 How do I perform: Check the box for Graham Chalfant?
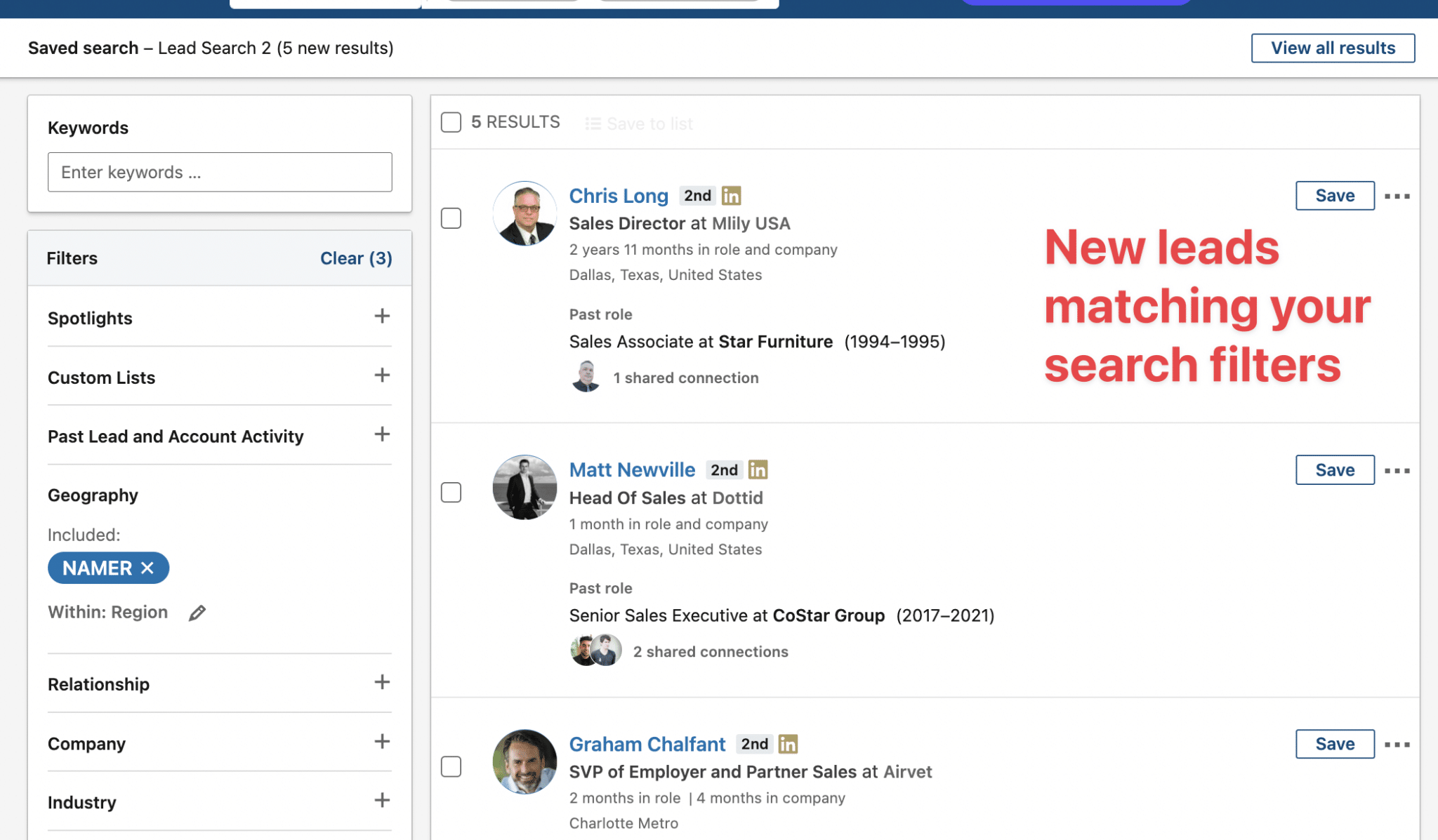[x=451, y=766]
